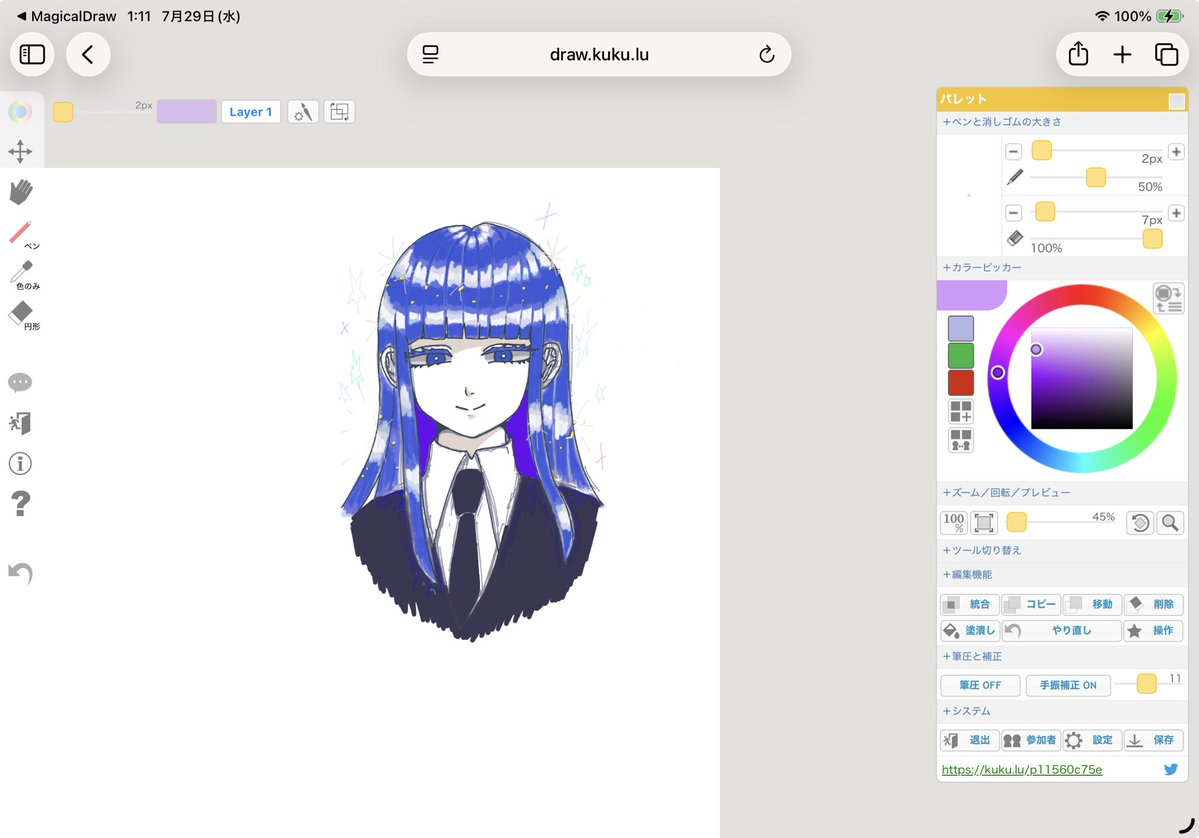Click the コピー copy button
The image size is (1199, 838).
pos(1031,604)
